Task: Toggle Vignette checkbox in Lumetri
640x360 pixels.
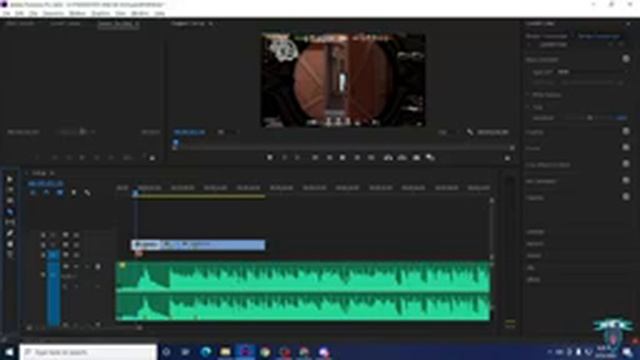Action: 626,197
